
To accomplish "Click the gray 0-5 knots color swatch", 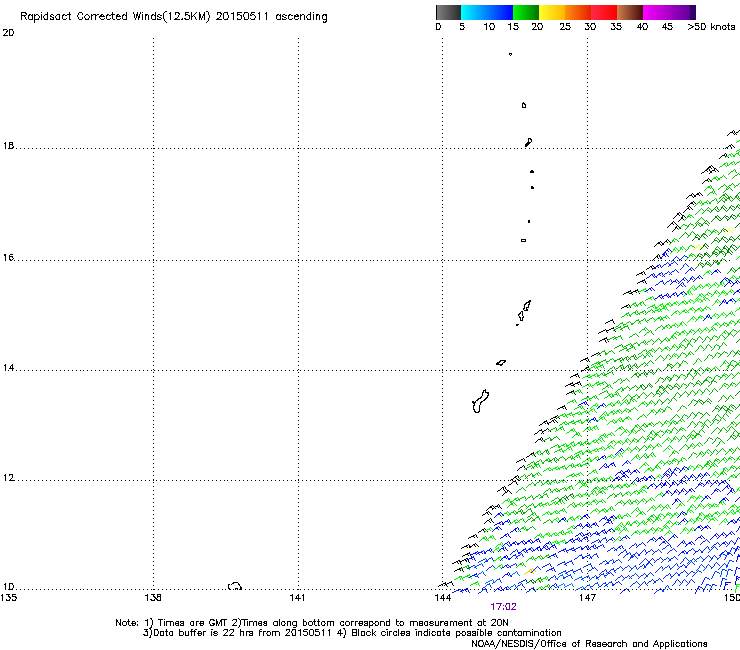I will pos(448,12).
